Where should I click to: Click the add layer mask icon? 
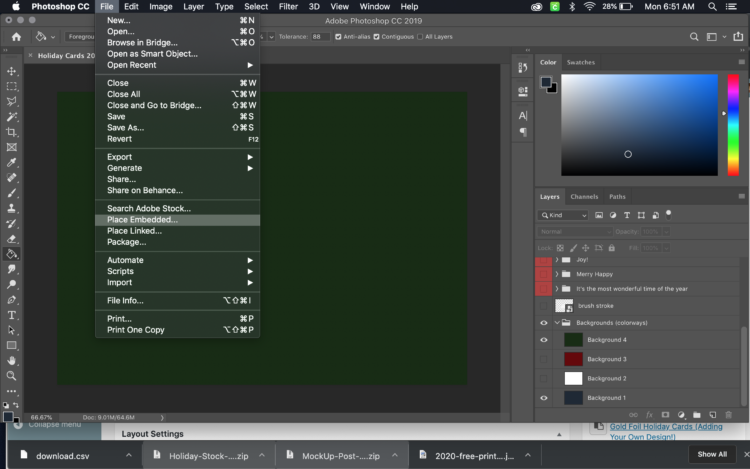click(665, 415)
